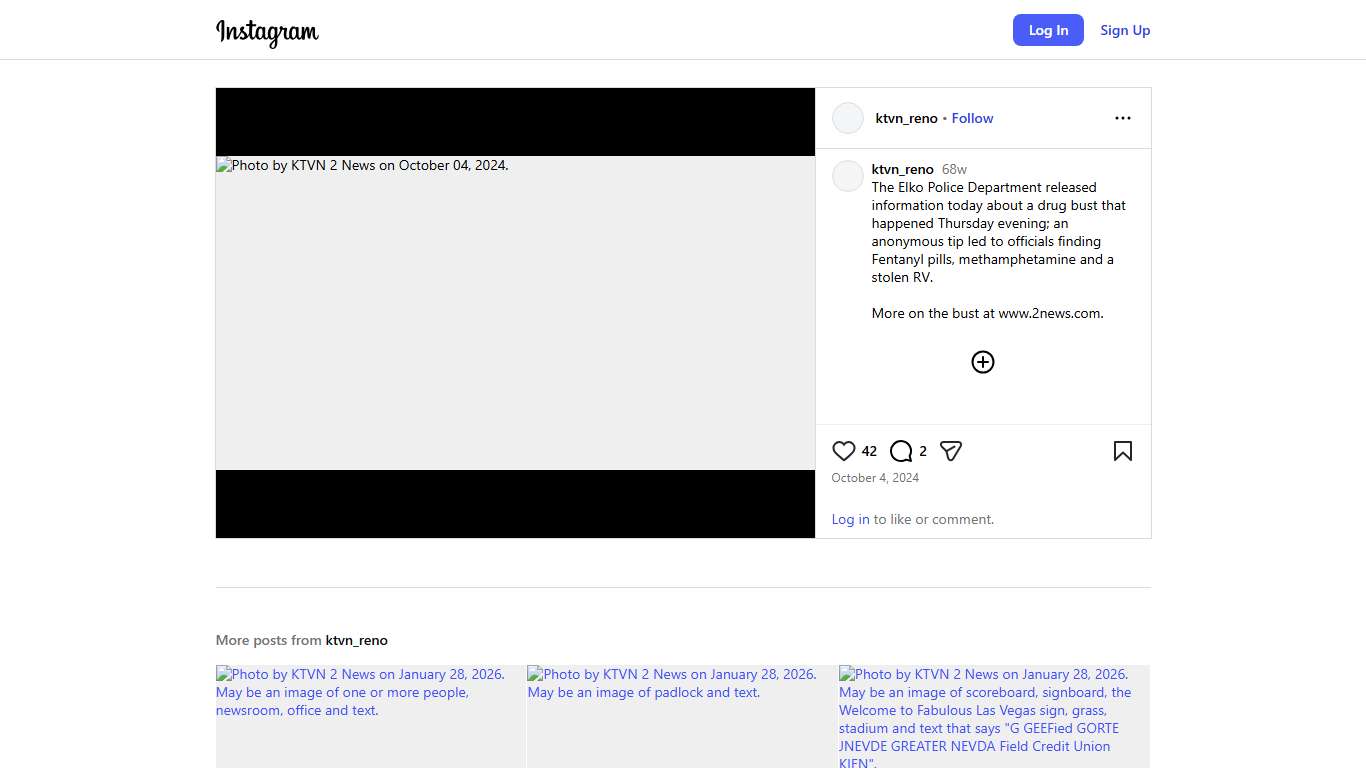Share post using paper plane icon
The image size is (1366, 768).
click(951, 451)
